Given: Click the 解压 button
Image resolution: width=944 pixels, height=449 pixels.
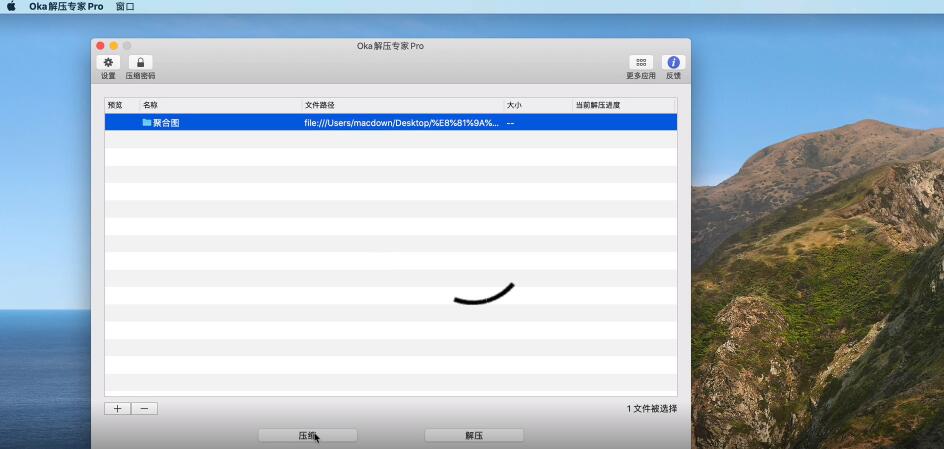Looking at the screenshot, I should 474,435.
